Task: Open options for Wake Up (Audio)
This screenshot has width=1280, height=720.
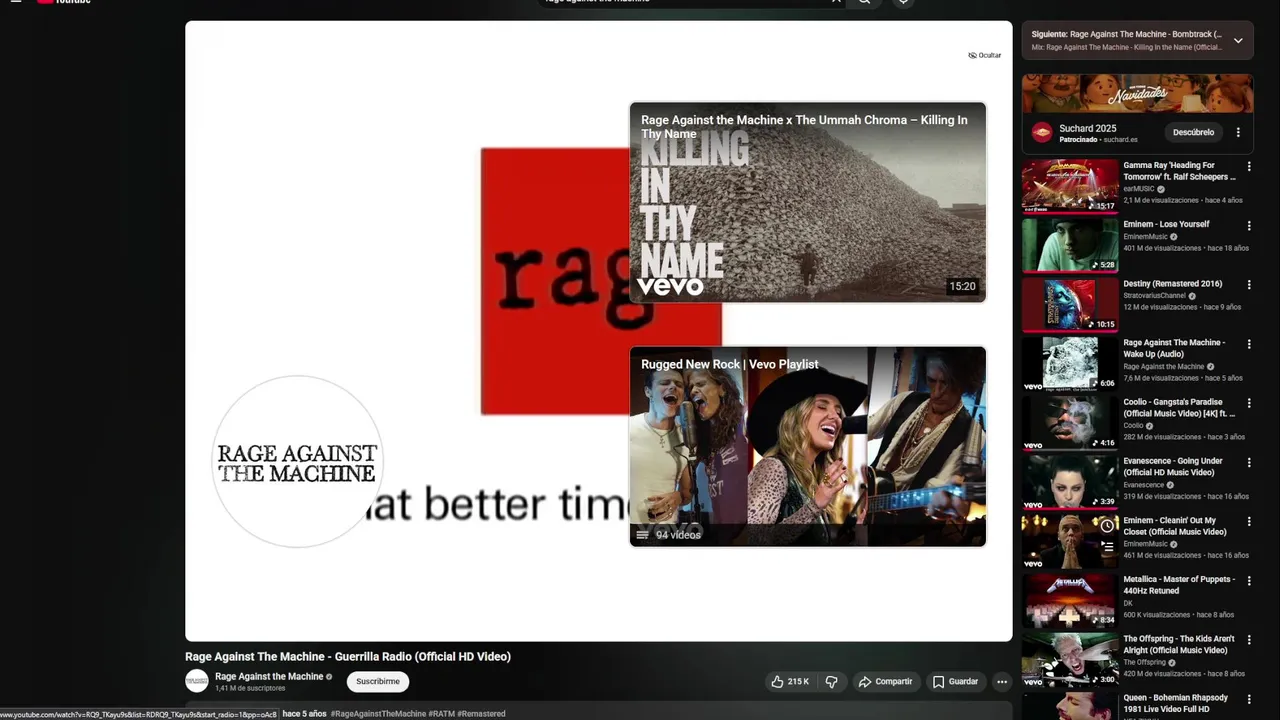Action: click(1248, 344)
